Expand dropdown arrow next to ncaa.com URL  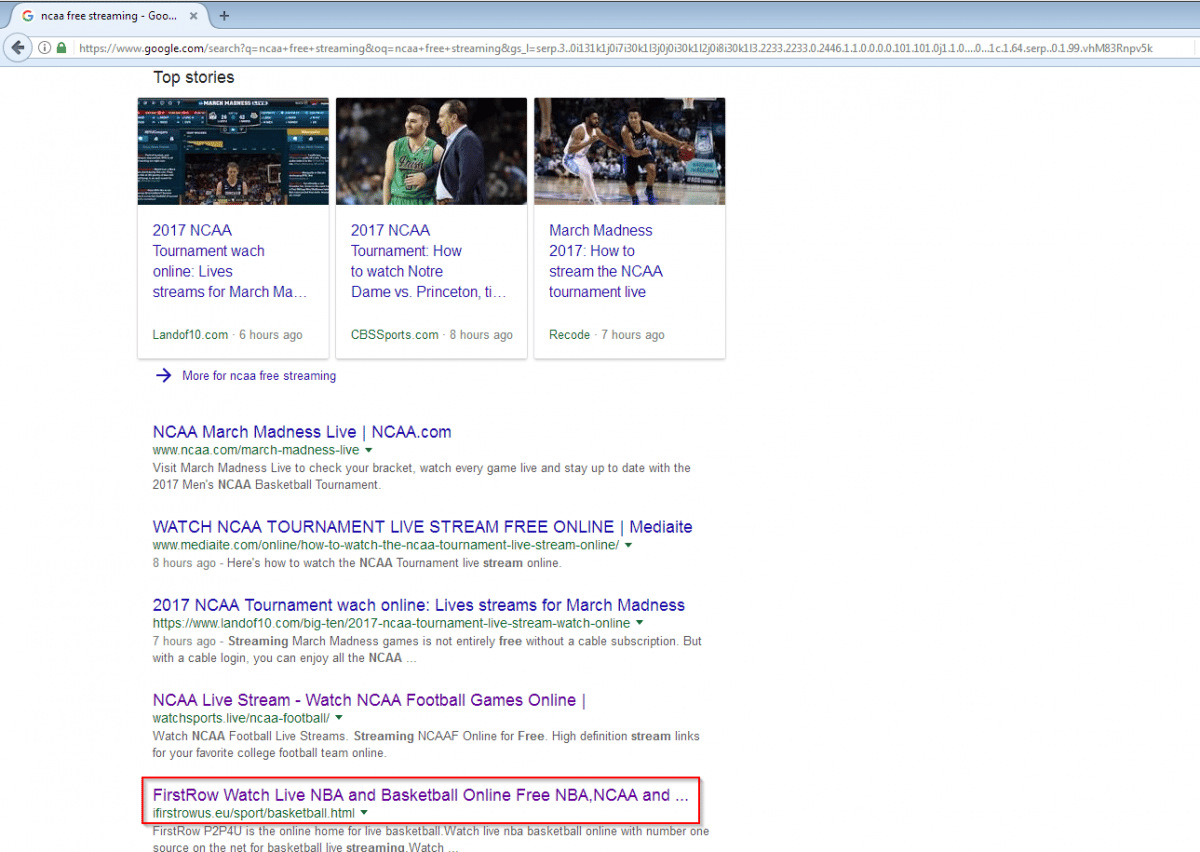coord(369,451)
